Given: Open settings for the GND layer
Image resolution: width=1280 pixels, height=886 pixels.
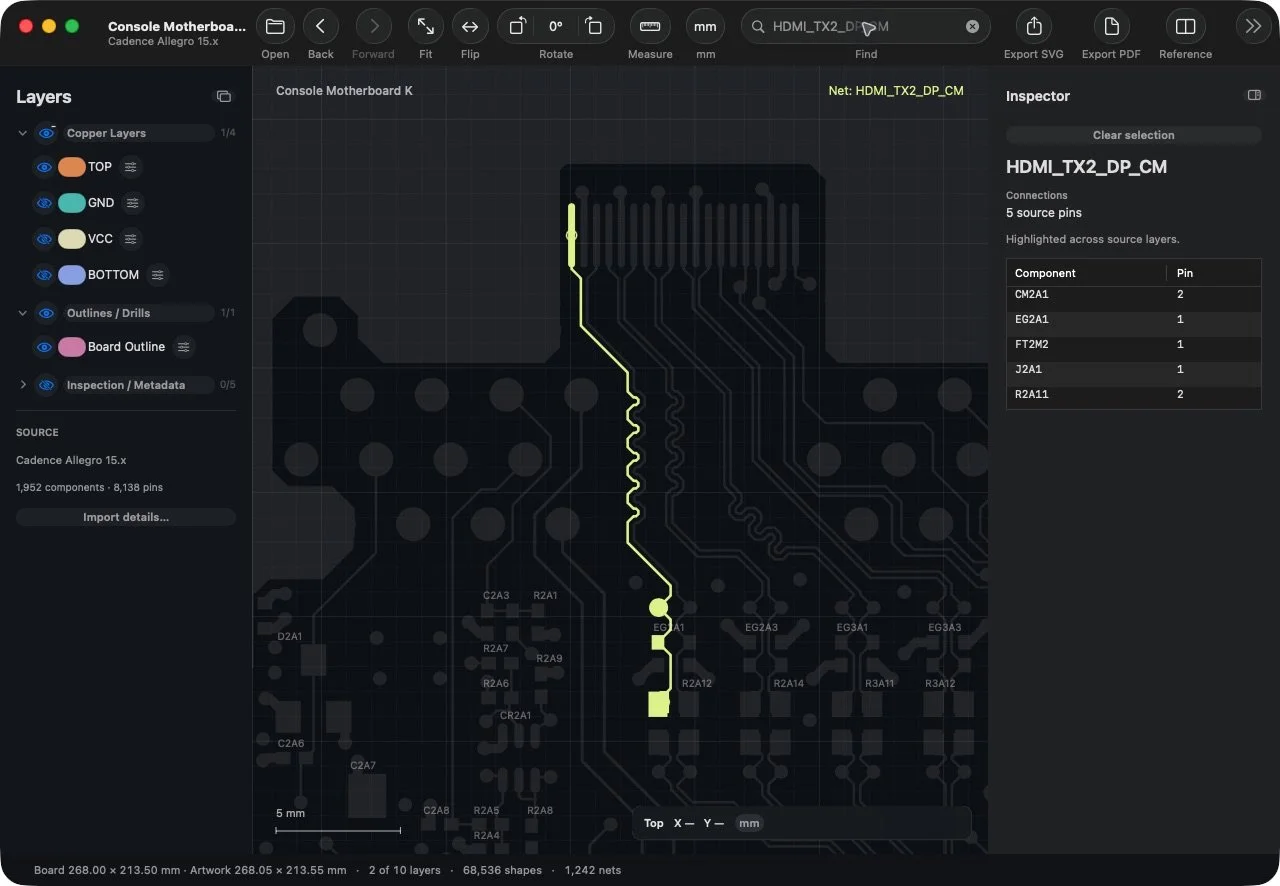Looking at the screenshot, I should point(132,203).
